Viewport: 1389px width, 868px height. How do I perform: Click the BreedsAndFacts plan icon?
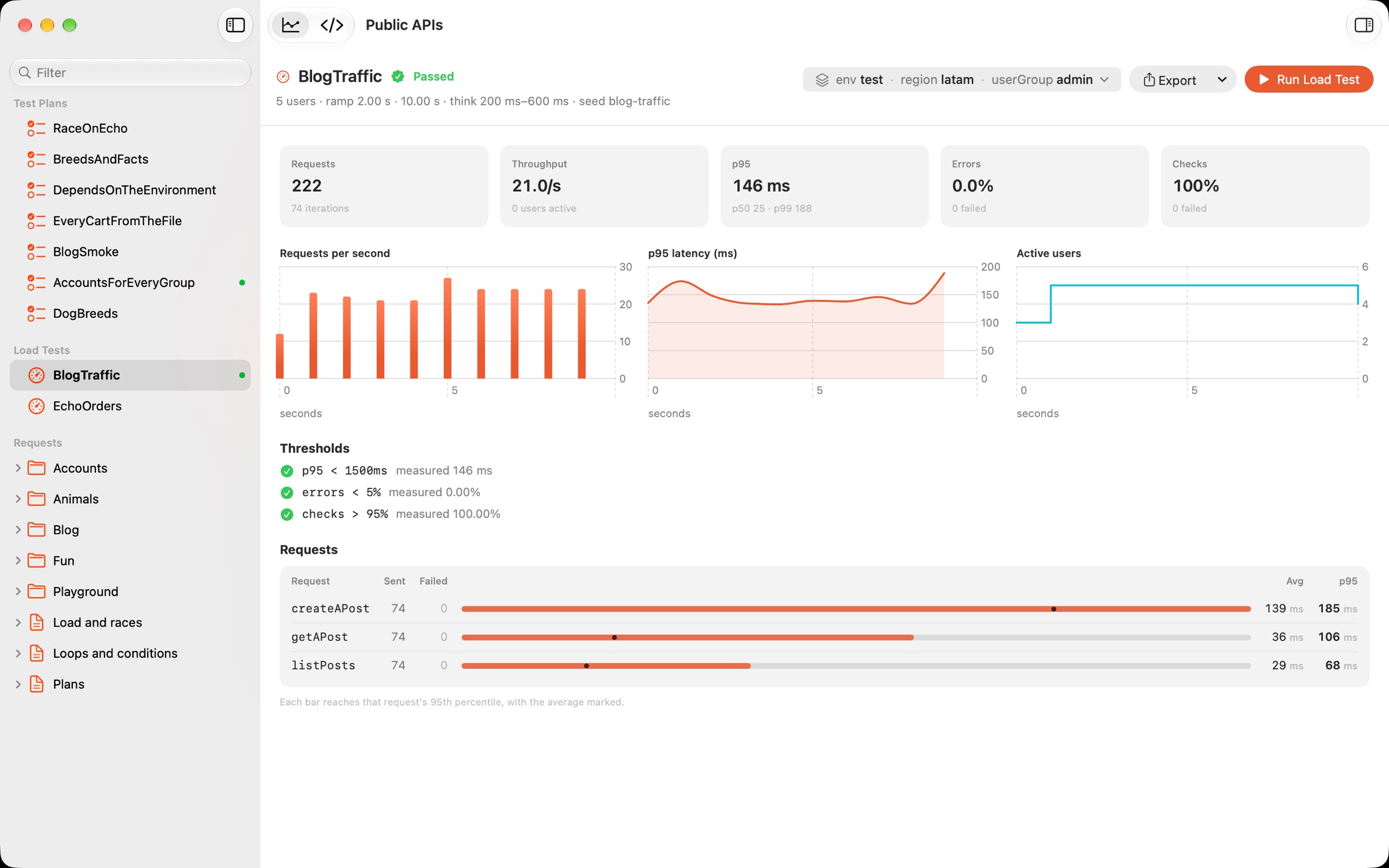coord(36,159)
